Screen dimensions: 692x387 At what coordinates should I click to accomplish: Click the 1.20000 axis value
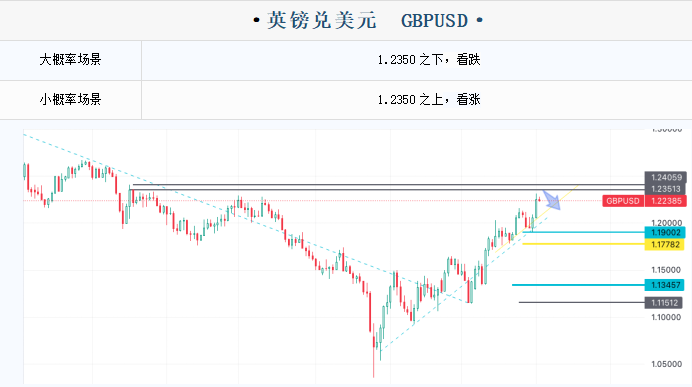666,223
